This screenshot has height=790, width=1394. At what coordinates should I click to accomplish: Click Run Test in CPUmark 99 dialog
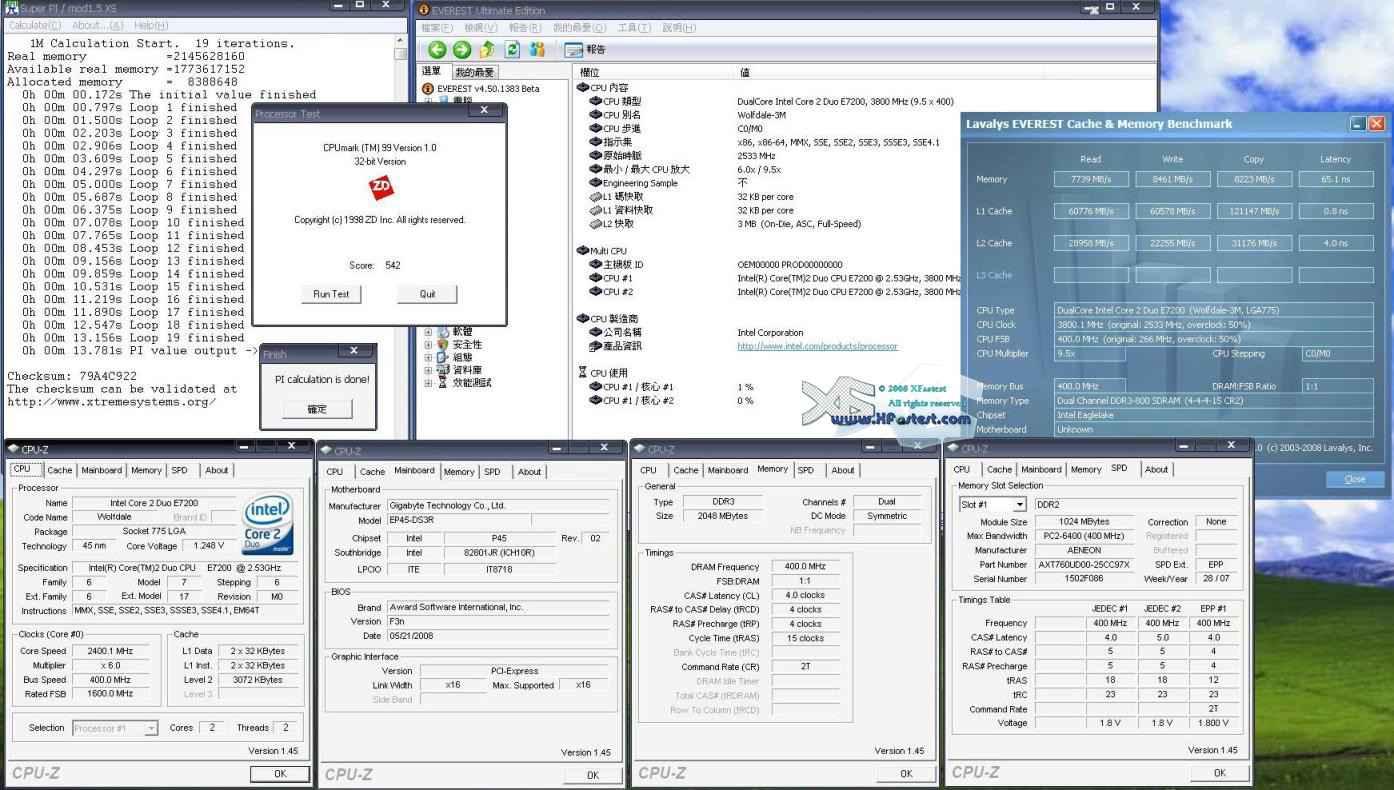331,294
